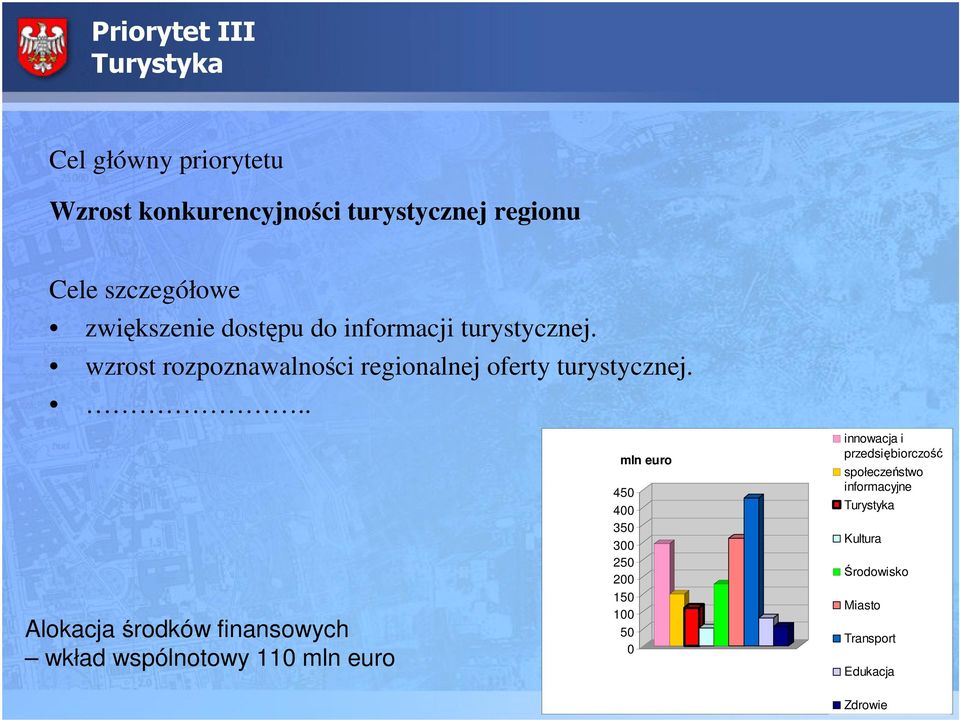Click the dark navy Zdrowie bar
Image resolution: width=960 pixels, height=720 pixels.
click(x=783, y=634)
